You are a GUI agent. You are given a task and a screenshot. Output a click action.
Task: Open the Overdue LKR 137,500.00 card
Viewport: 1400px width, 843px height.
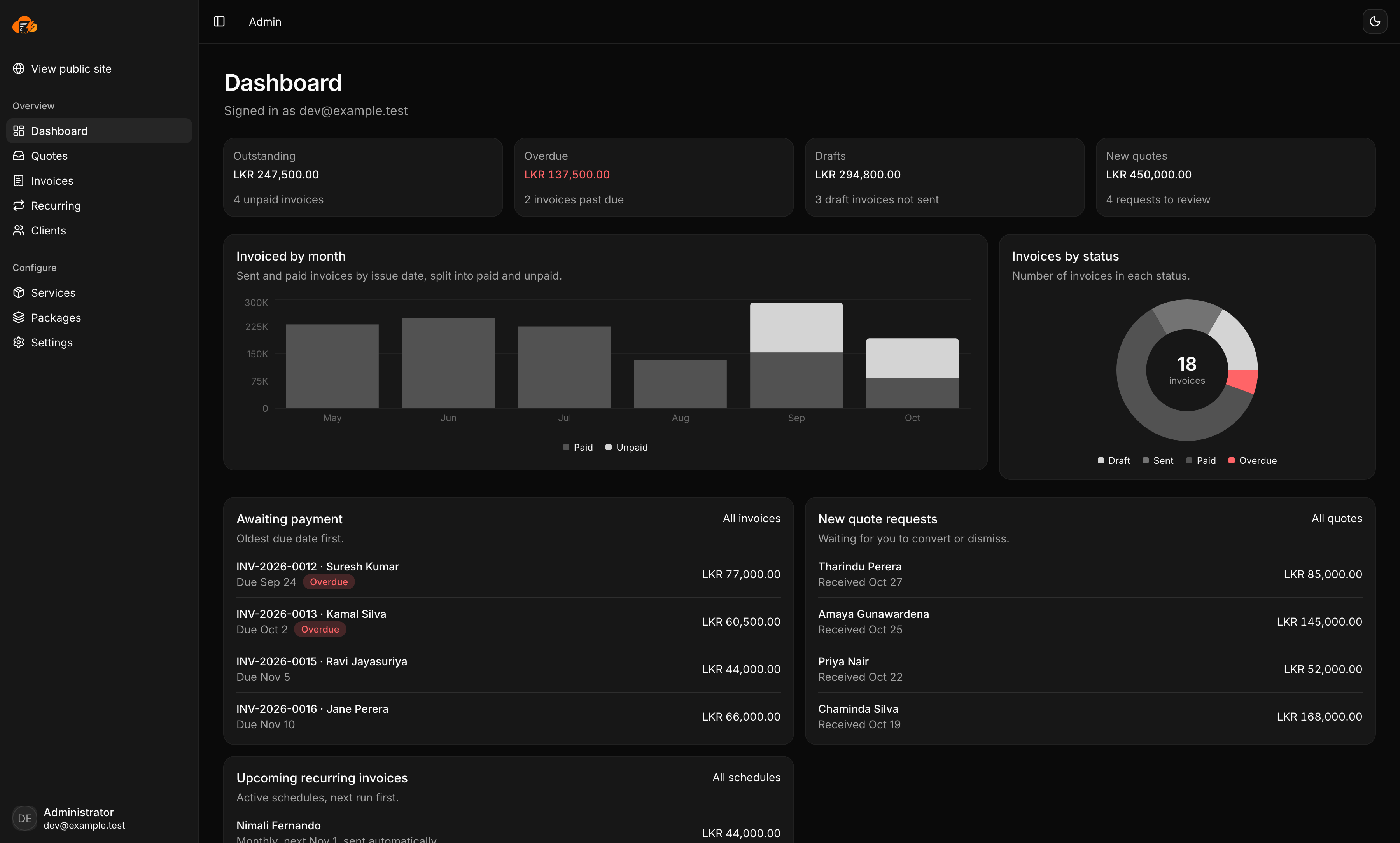coord(654,177)
